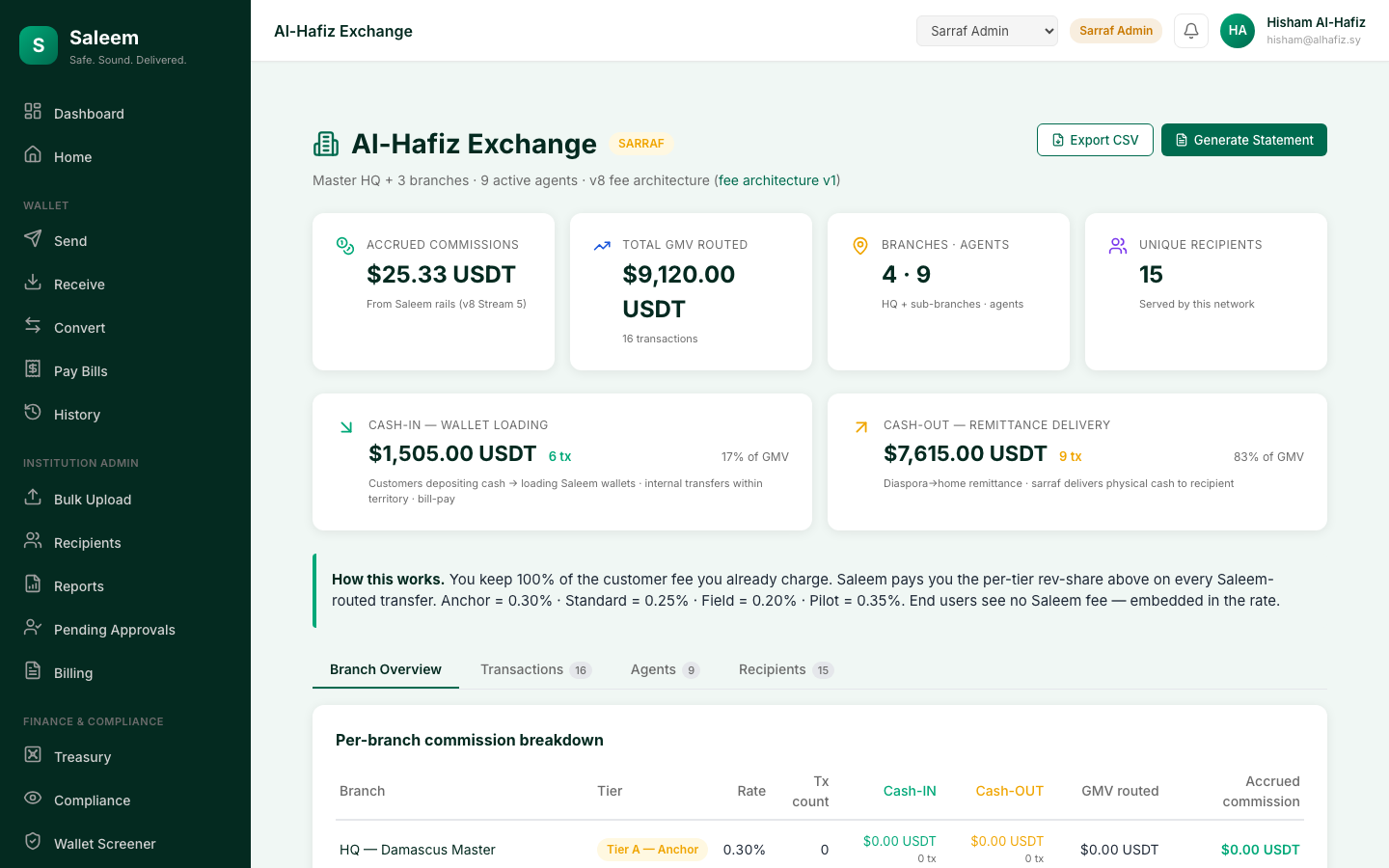Click Hisham Al-Hafiz profile name
This screenshot has height=868, width=1389.
[x=1316, y=22]
